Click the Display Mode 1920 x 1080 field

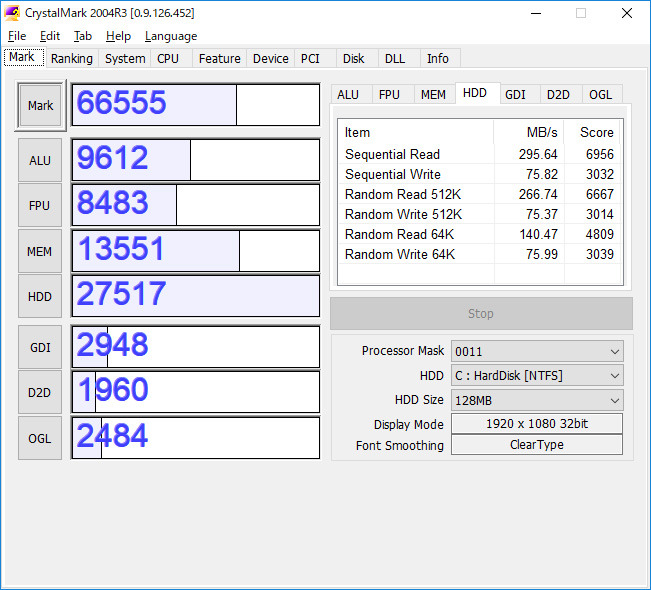point(537,424)
